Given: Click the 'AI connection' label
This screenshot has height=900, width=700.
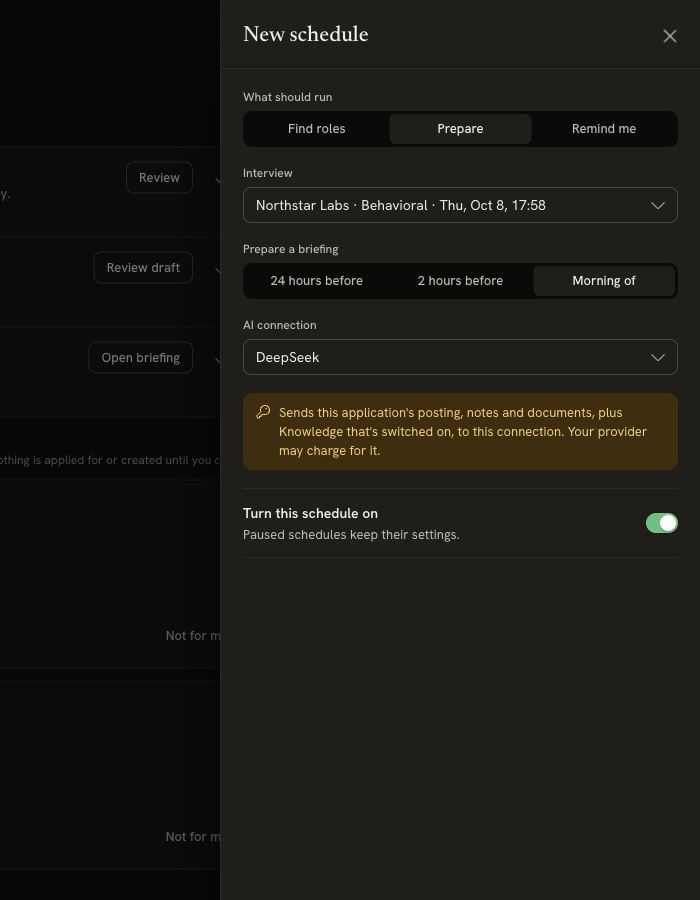Looking at the screenshot, I should (279, 325).
